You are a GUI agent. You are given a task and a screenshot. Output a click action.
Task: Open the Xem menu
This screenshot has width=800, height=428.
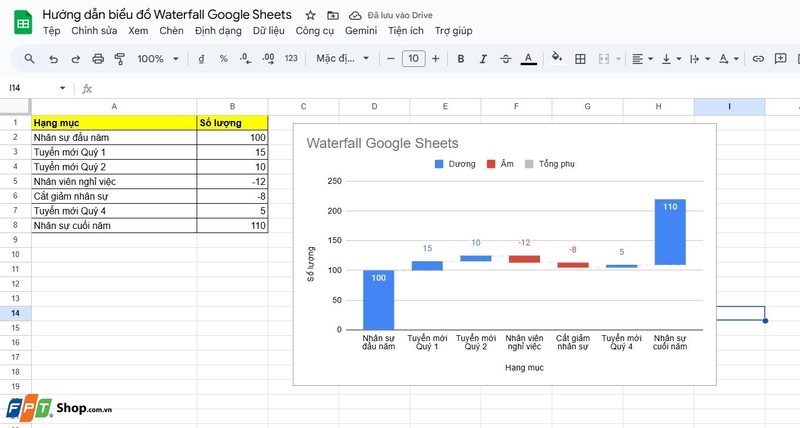pyautogui.click(x=138, y=31)
